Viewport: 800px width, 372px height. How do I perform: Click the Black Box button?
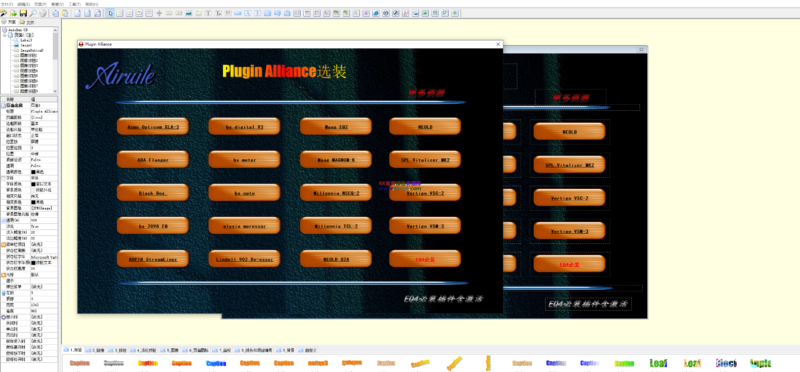coord(153,192)
